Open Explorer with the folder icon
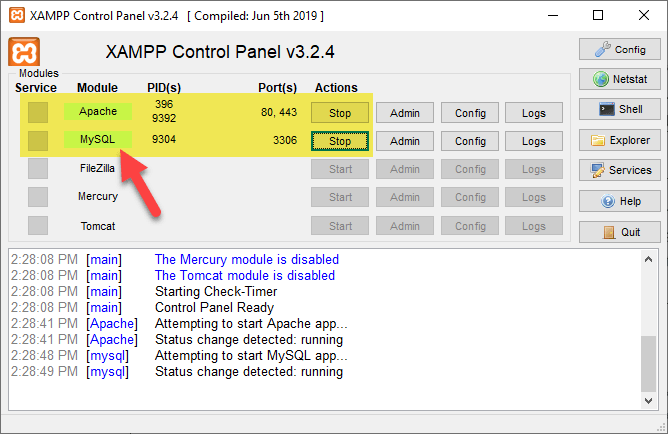The width and height of the screenshot is (668, 434). tap(619, 140)
